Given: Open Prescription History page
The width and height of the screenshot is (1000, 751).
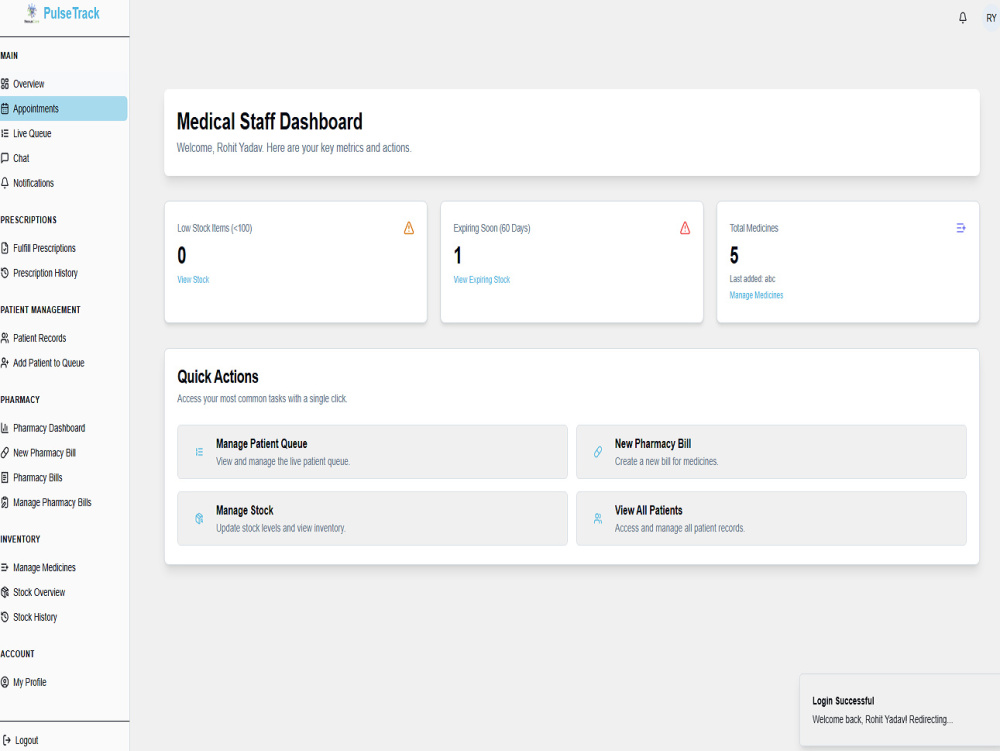Looking at the screenshot, I should (63, 273).
